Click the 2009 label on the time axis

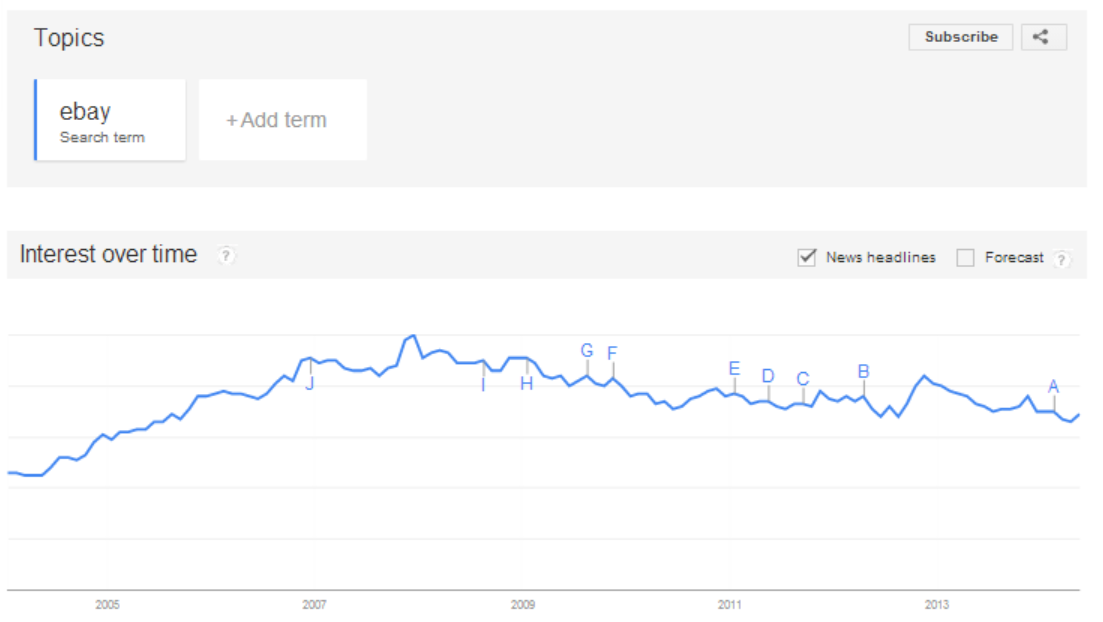[522, 604]
